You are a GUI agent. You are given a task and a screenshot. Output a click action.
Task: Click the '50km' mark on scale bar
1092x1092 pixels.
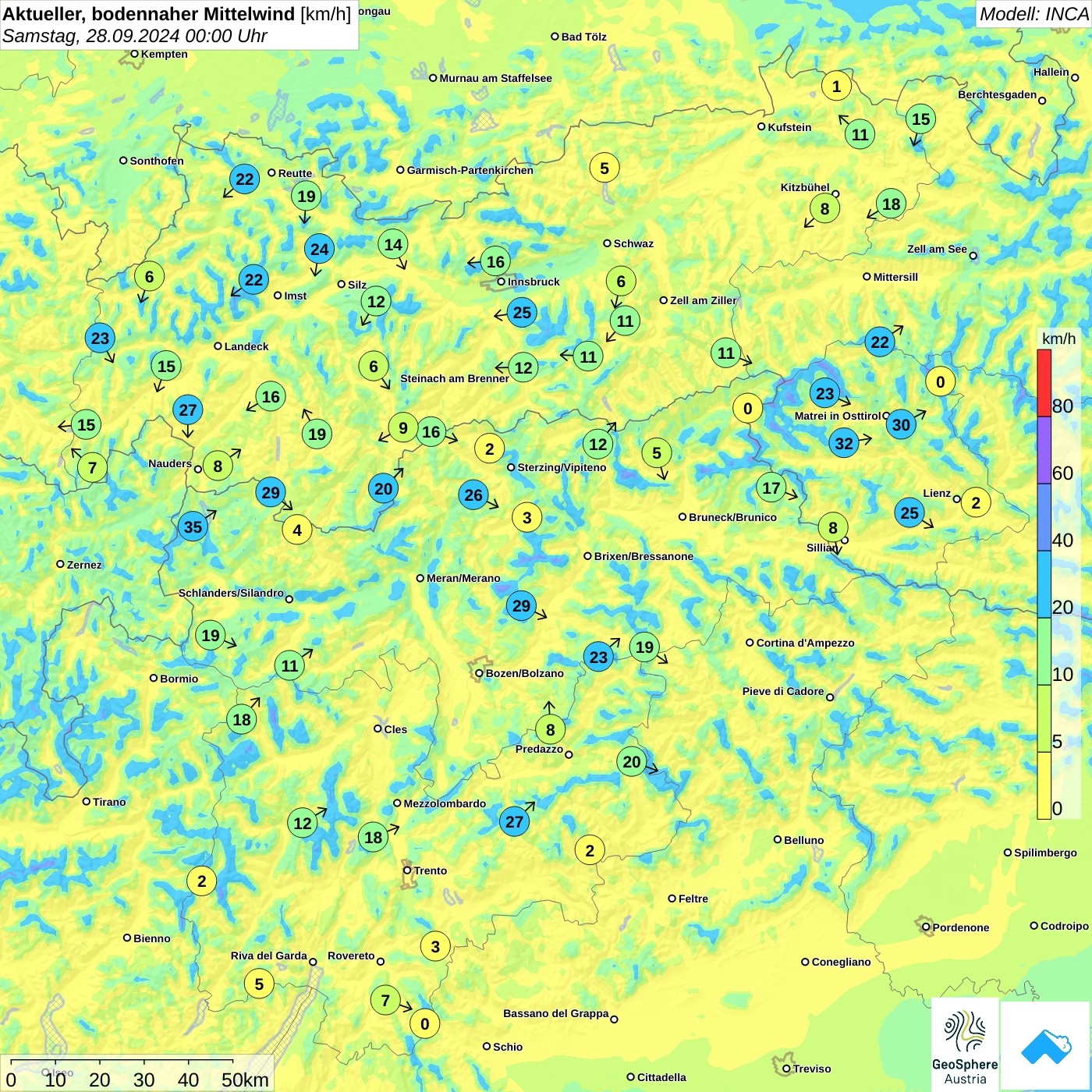(x=245, y=1080)
